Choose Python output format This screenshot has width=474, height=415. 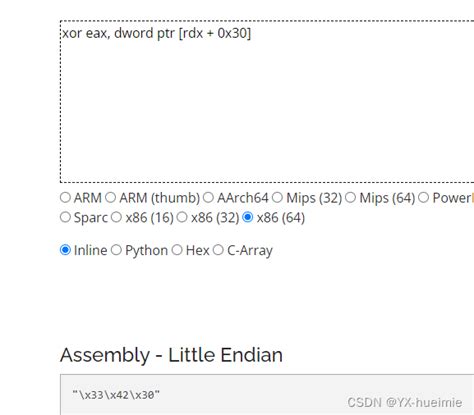pyautogui.click(x=116, y=250)
